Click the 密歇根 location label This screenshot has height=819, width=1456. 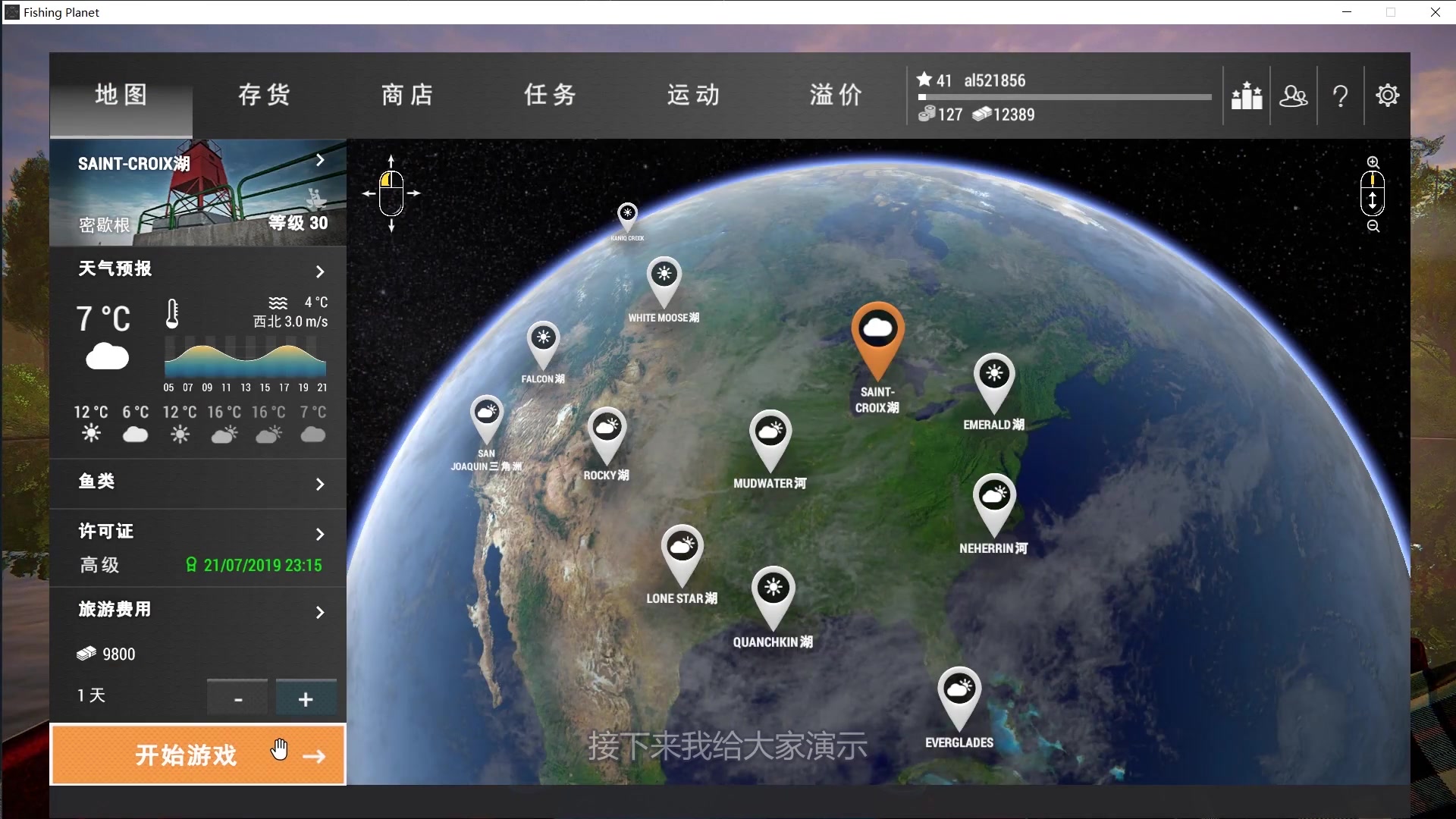click(x=105, y=225)
